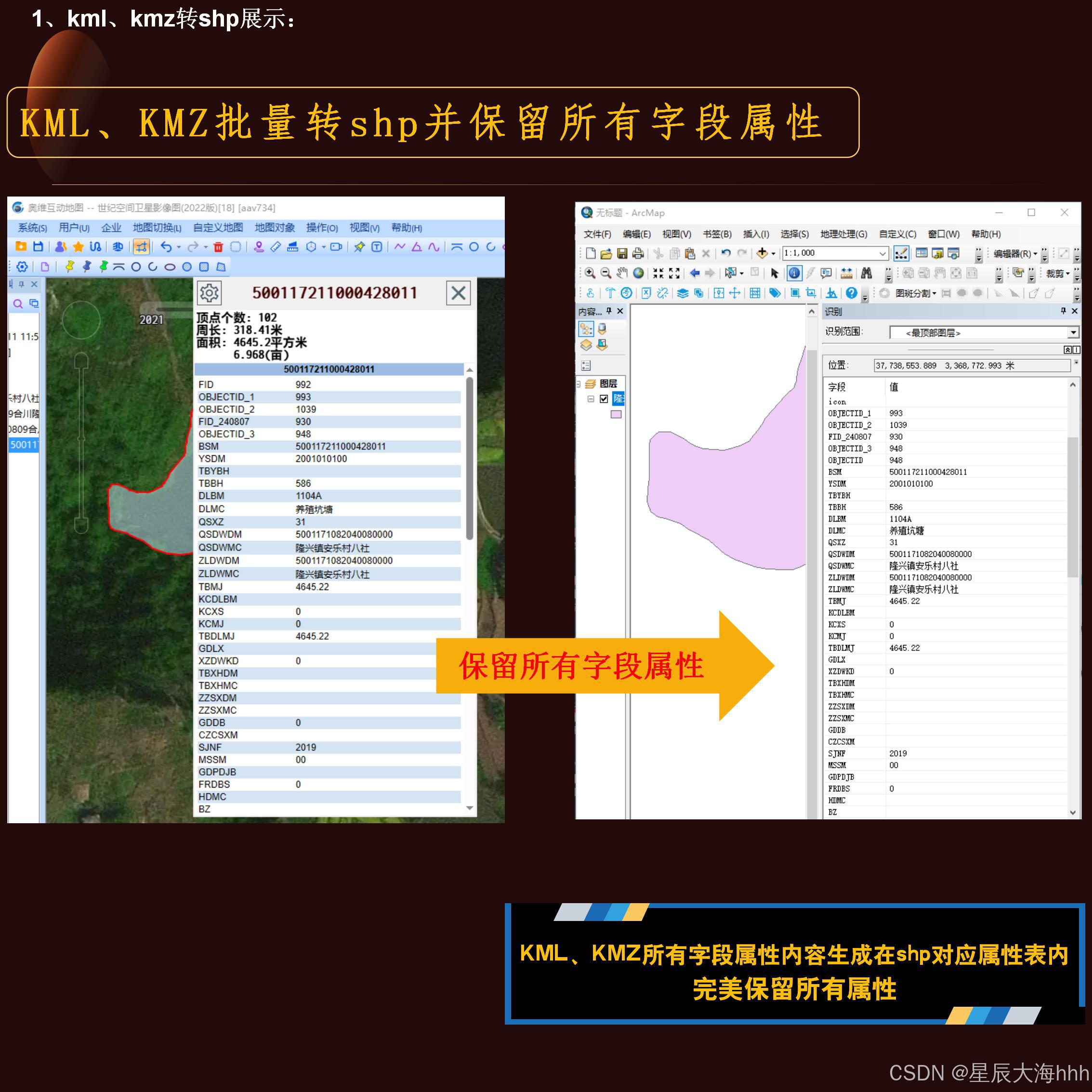Click the Full Extent globe icon in ArcMap

(x=639, y=274)
